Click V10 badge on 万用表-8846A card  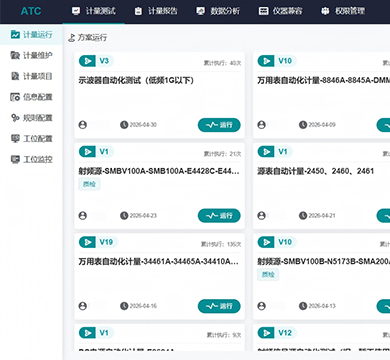point(285,61)
